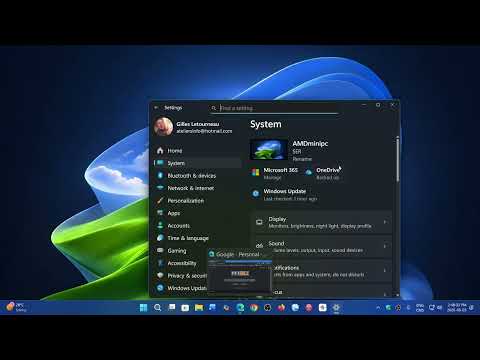
Task: Open Network & internet settings
Action: pyautogui.click(x=197, y=188)
